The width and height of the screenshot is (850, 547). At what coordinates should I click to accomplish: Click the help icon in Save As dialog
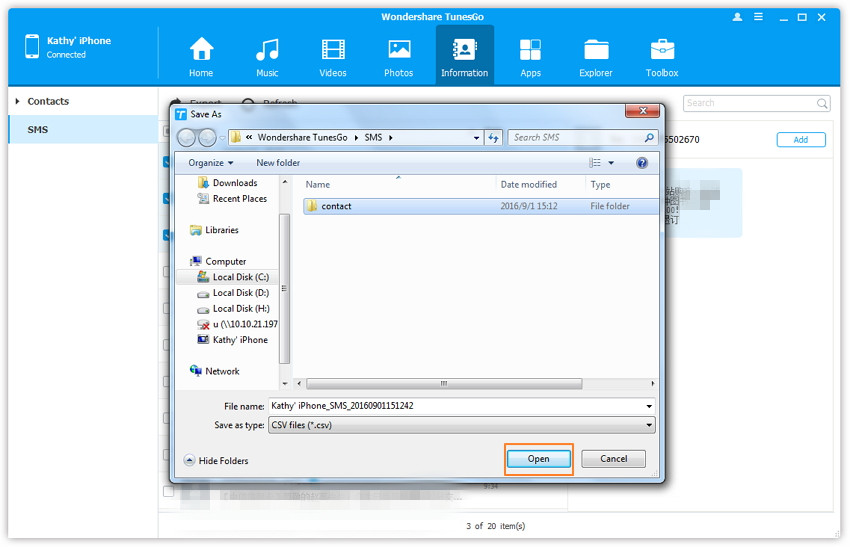point(642,163)
